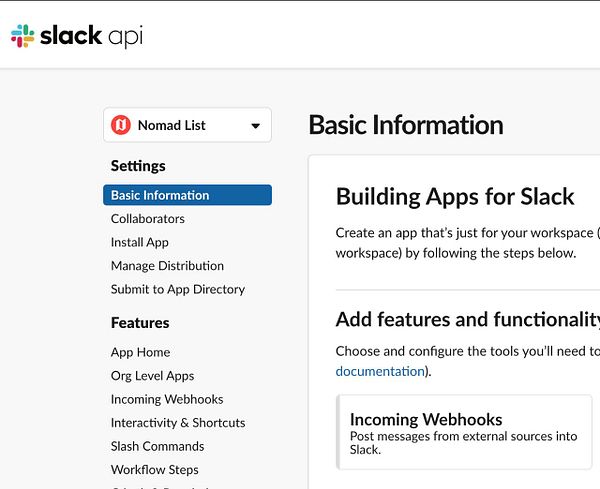
Task: Click the Slack logo icon
Action: coord(22,37)
